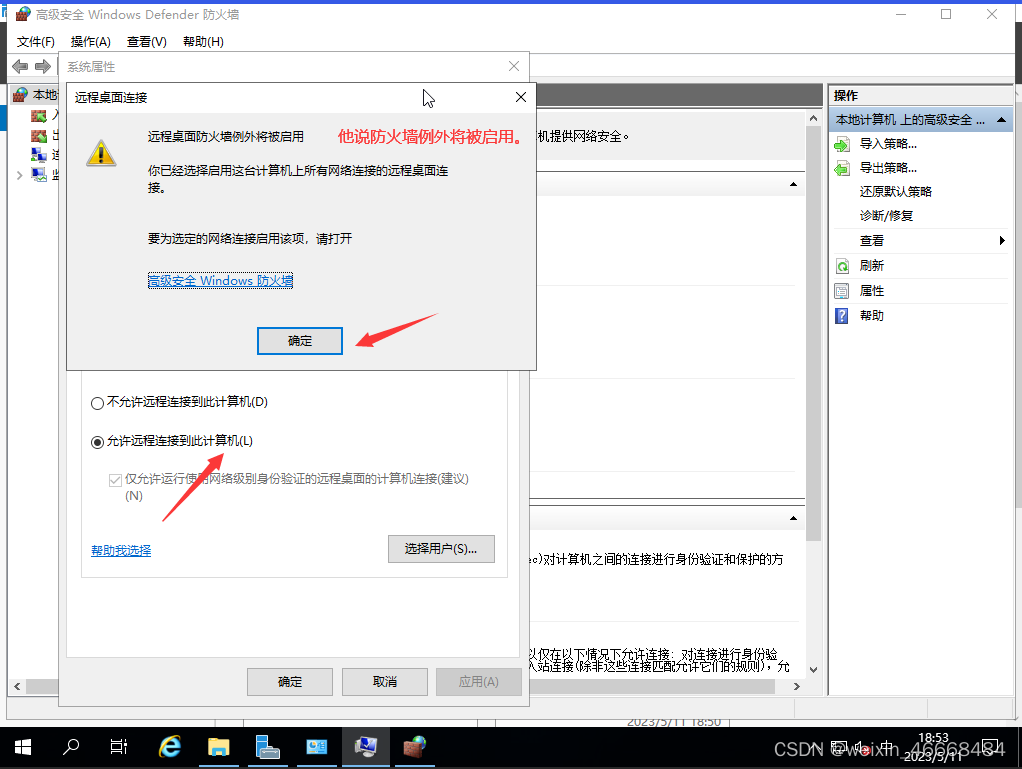This screenshot has width=1022, height=769.
Task: Open Server Manager taskbar icon
Action: [267, 747]
